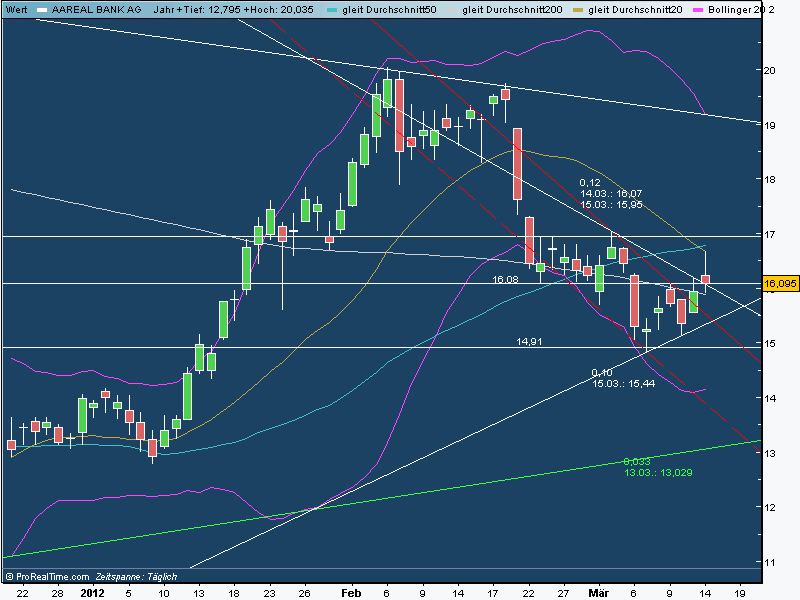The height and width of the screenshot is (600, 800).
Task: Click the 'gleit Durchschnitt50' legend label
Action: tap(389, 10)
